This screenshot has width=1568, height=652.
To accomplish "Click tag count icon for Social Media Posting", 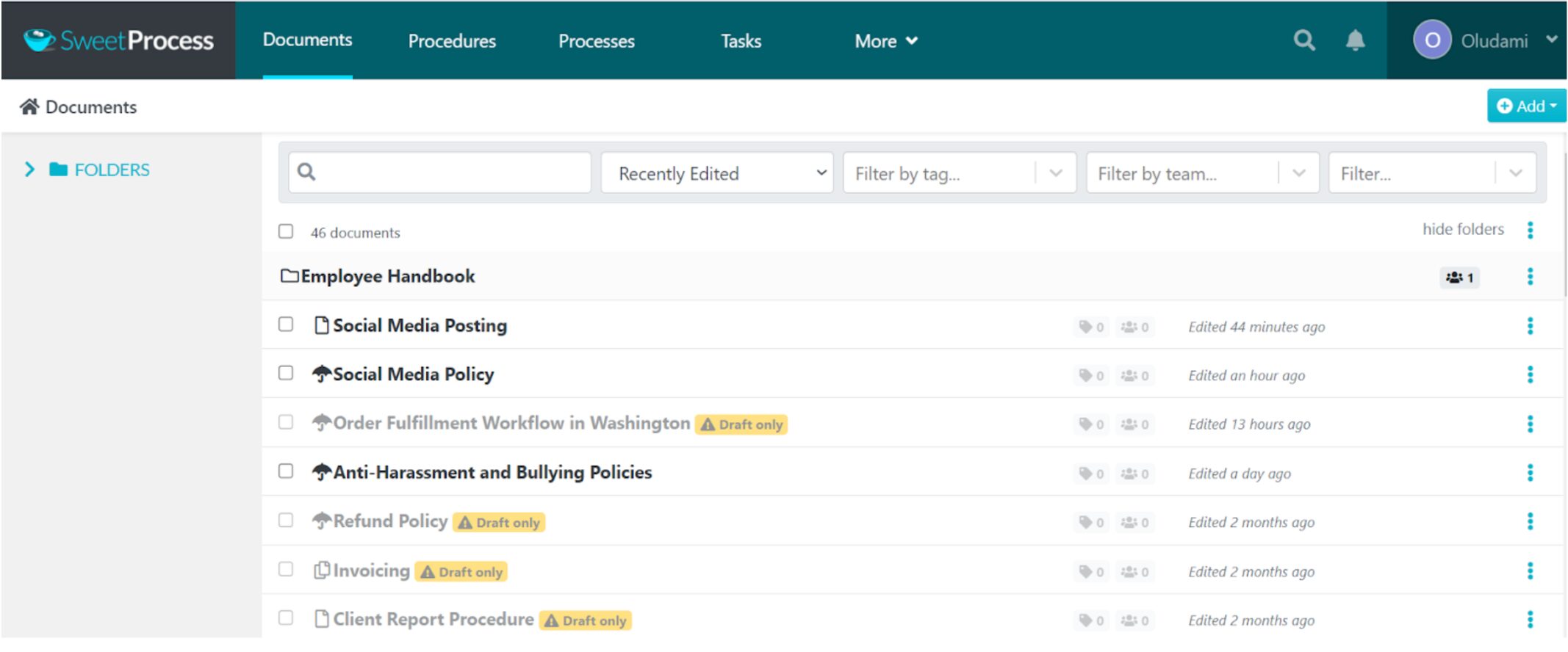I will (1091, 327).
